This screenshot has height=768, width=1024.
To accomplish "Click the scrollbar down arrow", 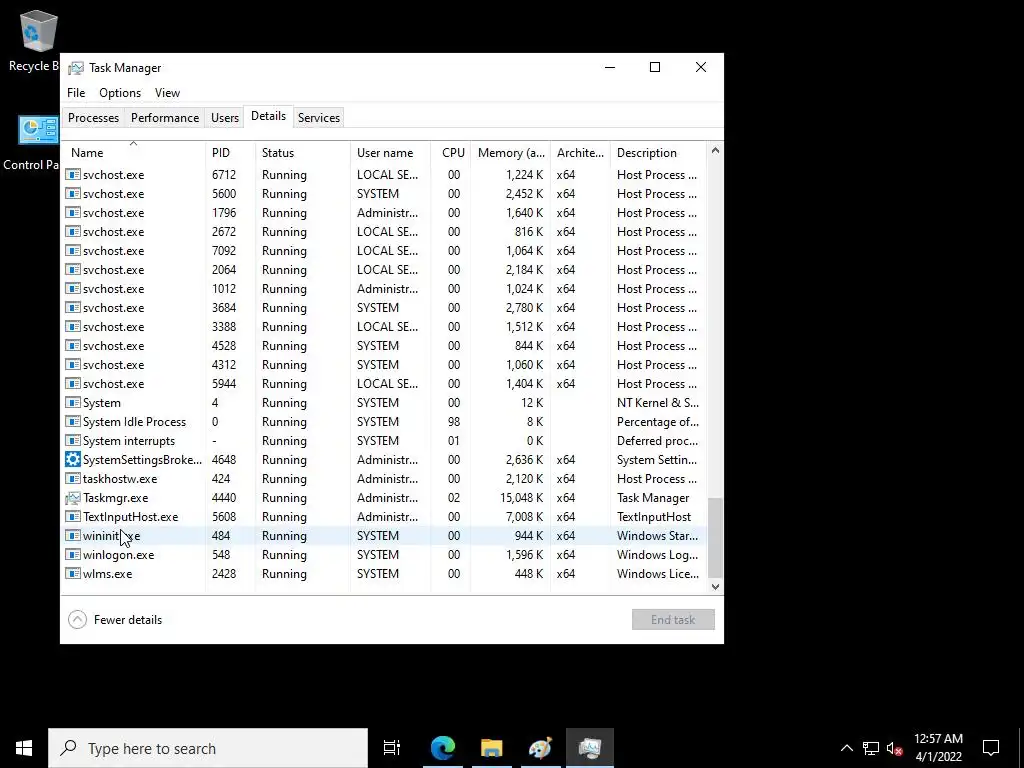I will [x=715, y=586].
